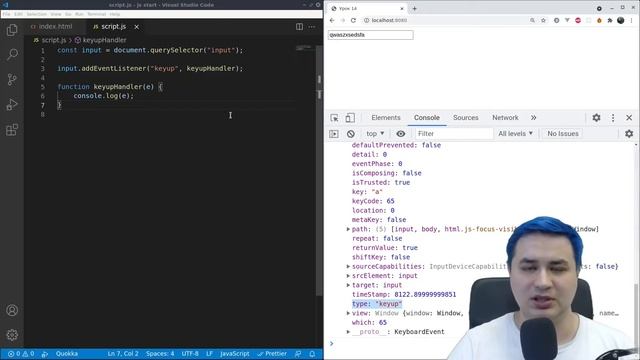The height and width of the screenshot is (360, 640).
Task: Click the No Issues button
Action: pyautogui.click(x=563, y=133)
